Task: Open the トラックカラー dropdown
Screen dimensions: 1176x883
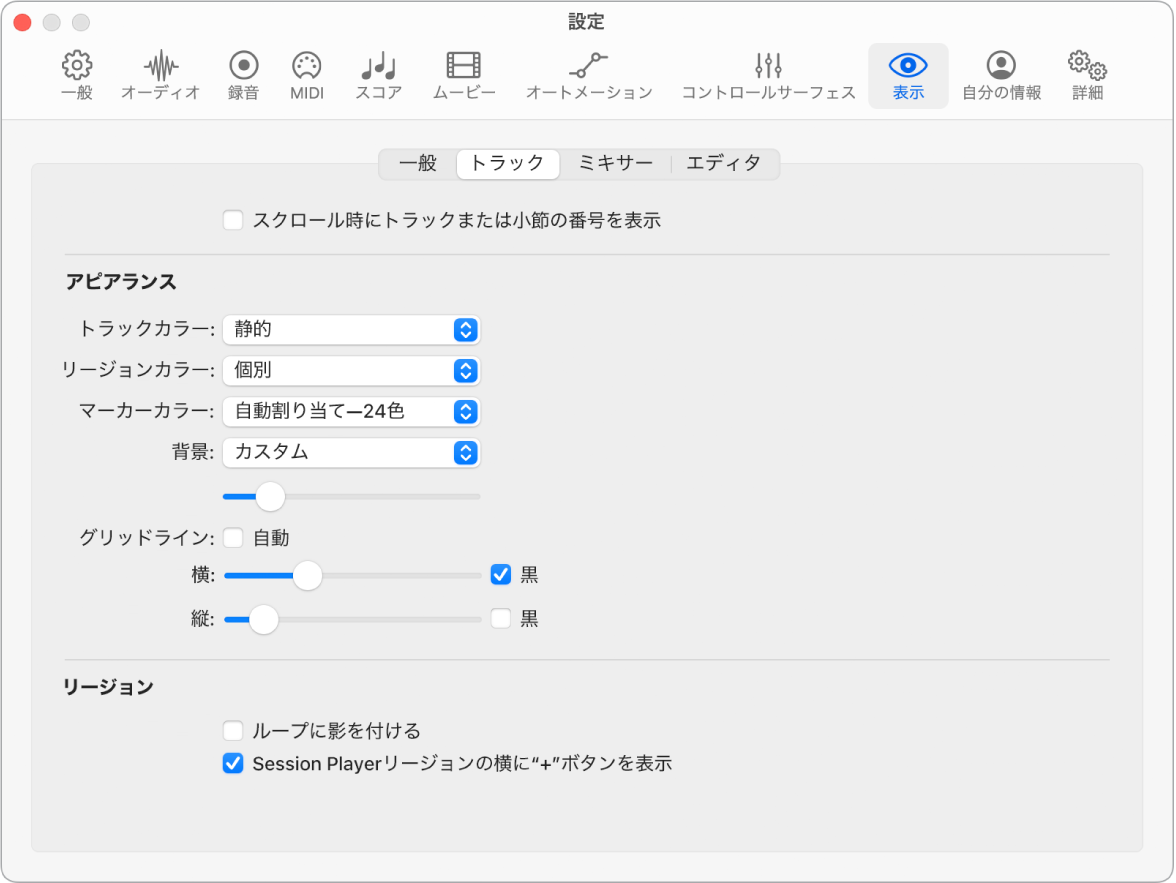Action: coord(351,329)
